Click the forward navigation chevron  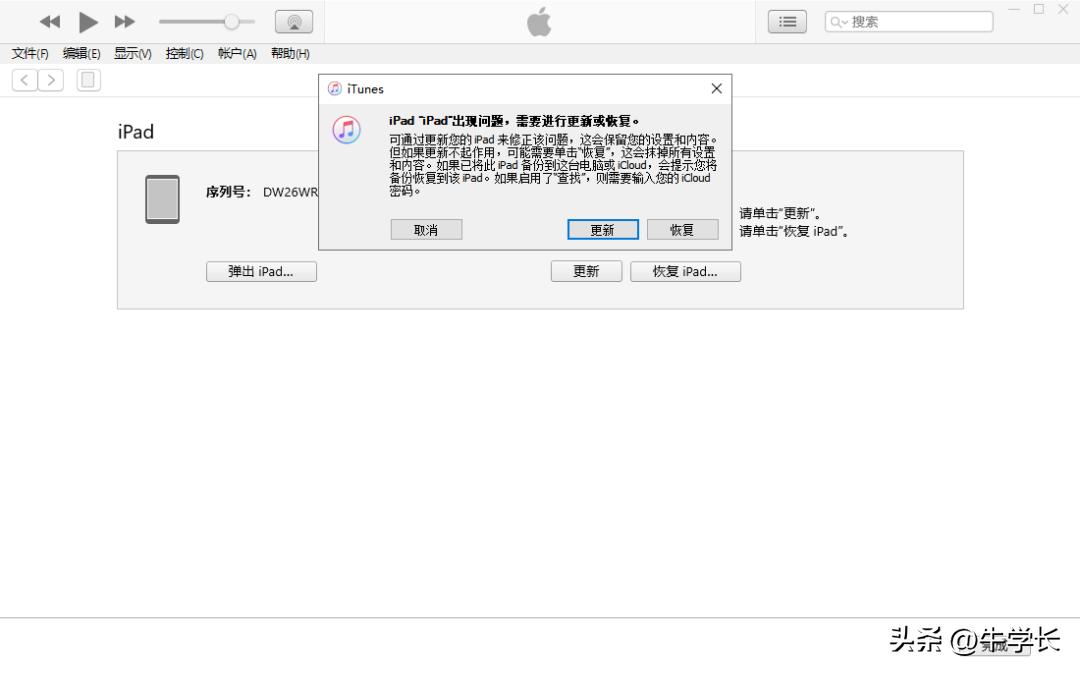click(x=51, y=79)
